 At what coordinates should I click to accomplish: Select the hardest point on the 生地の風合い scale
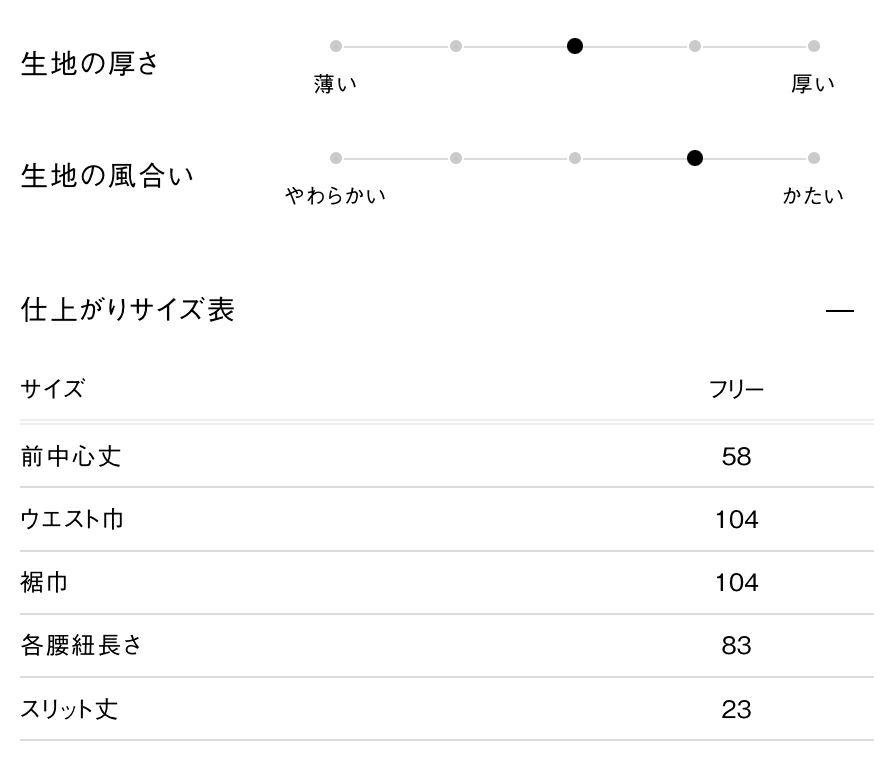(814, 158)
